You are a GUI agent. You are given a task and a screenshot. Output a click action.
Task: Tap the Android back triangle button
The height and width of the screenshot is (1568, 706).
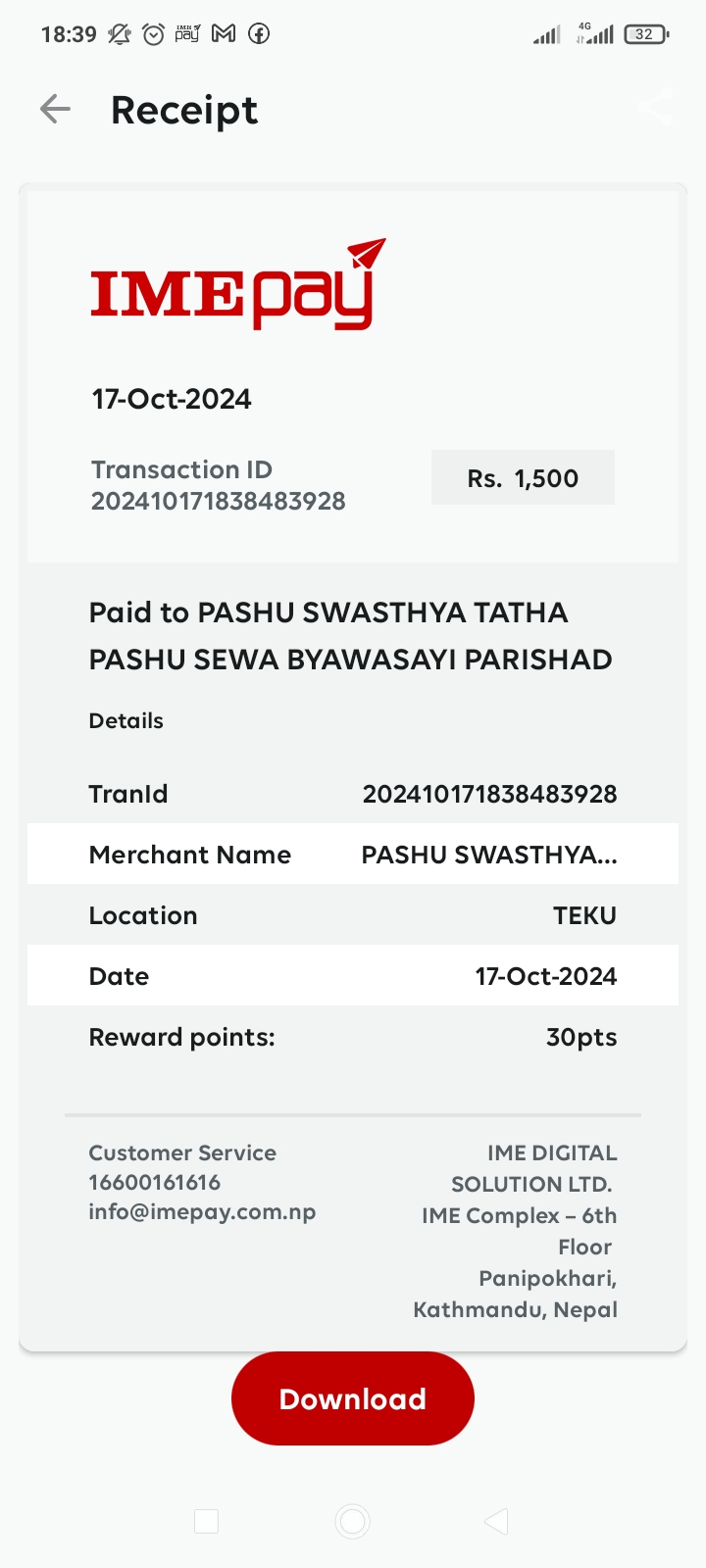[496, 1521]
